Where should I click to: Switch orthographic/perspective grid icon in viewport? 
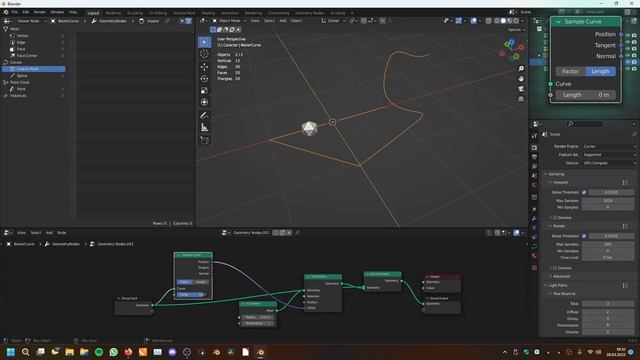coord(521,99)
